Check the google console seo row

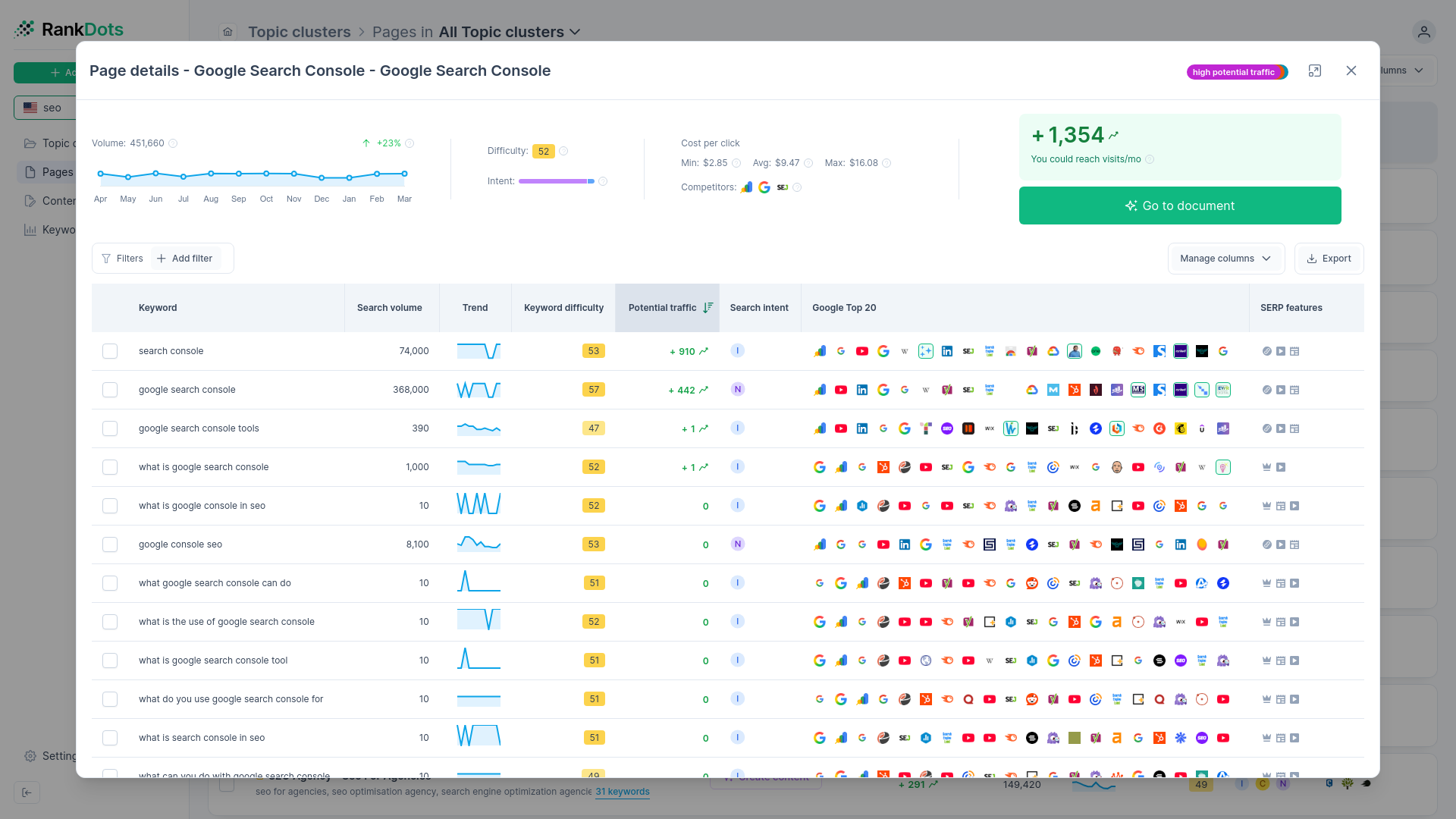110,544
